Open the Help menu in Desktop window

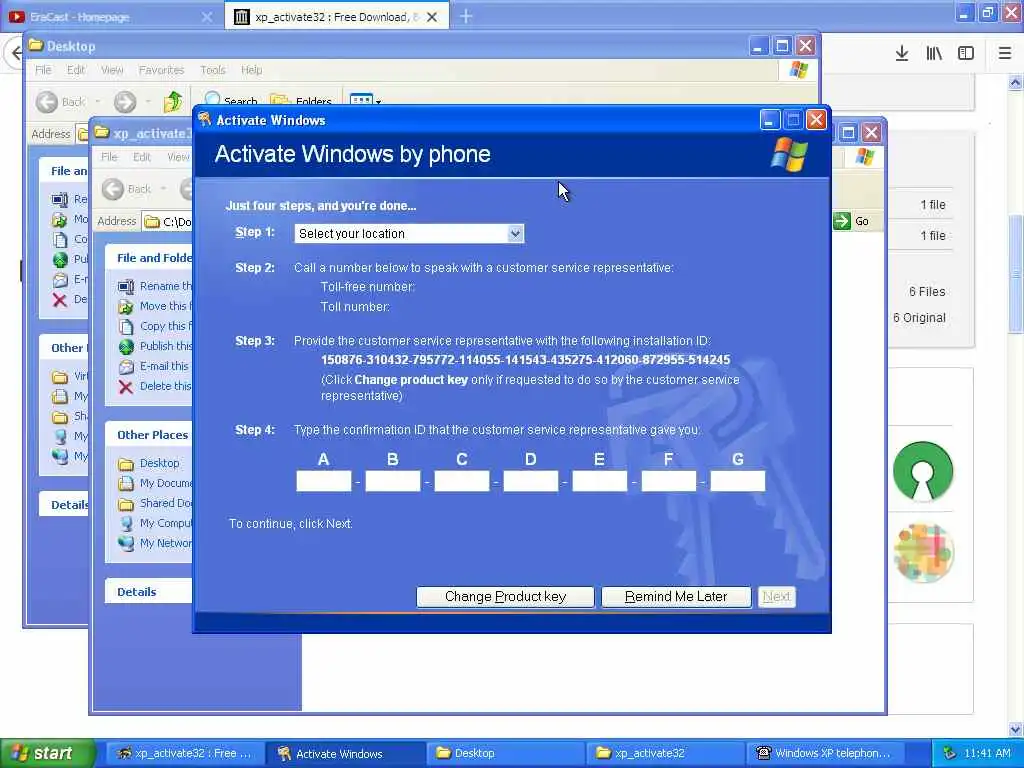click(x=251, y=70)
